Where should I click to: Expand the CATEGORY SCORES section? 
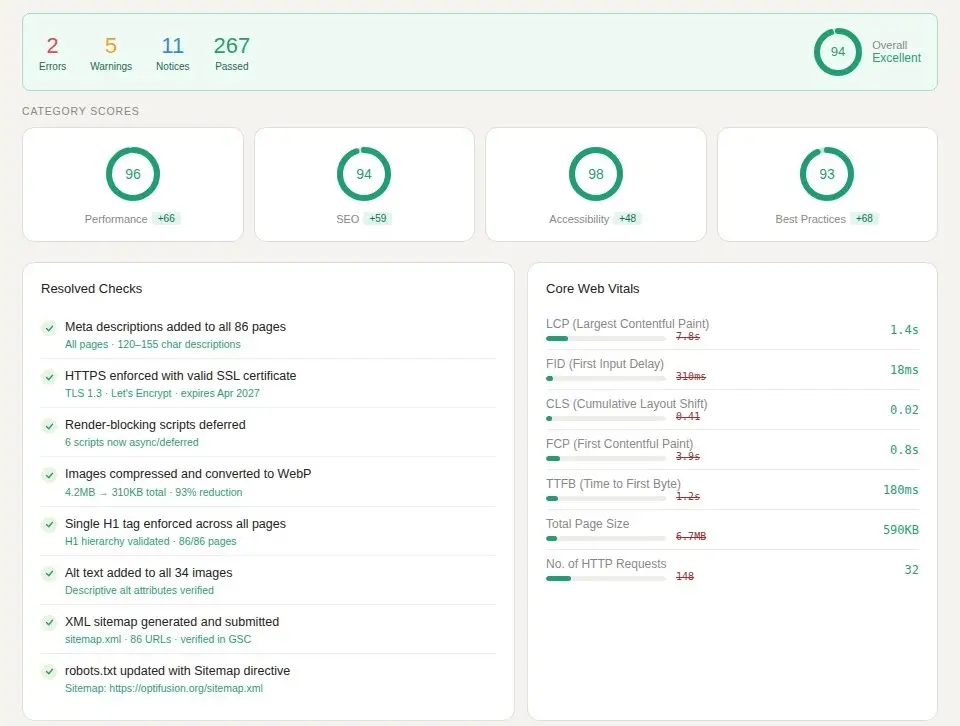80,111
